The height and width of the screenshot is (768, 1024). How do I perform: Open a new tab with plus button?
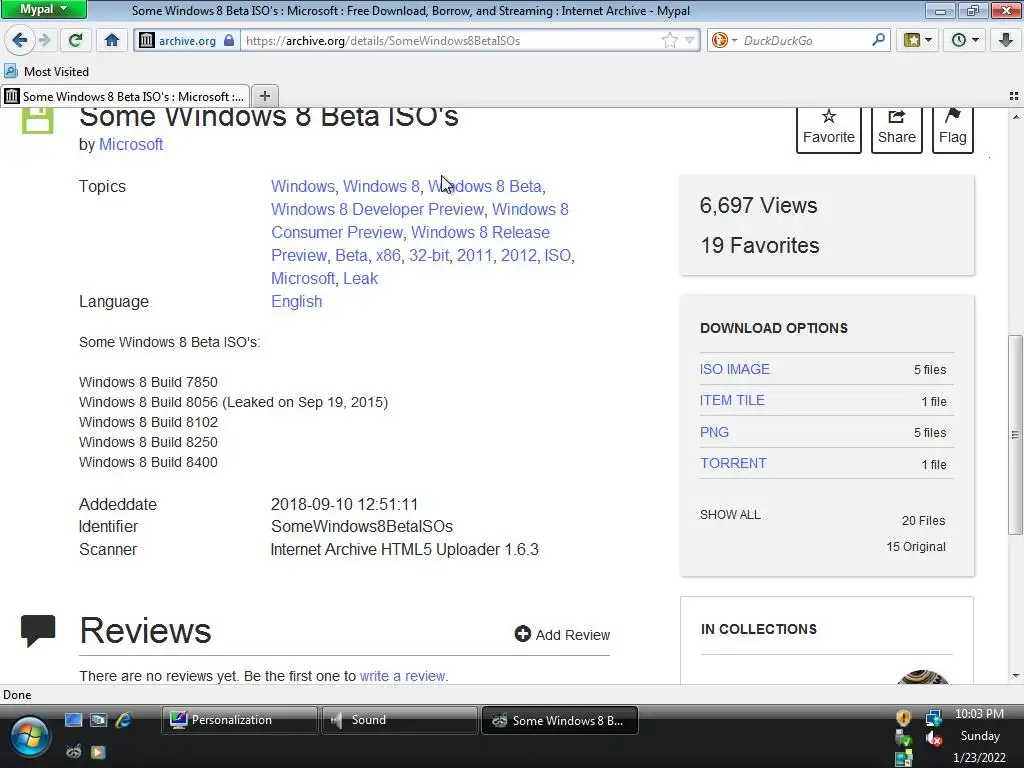click(x=264, y=97)
